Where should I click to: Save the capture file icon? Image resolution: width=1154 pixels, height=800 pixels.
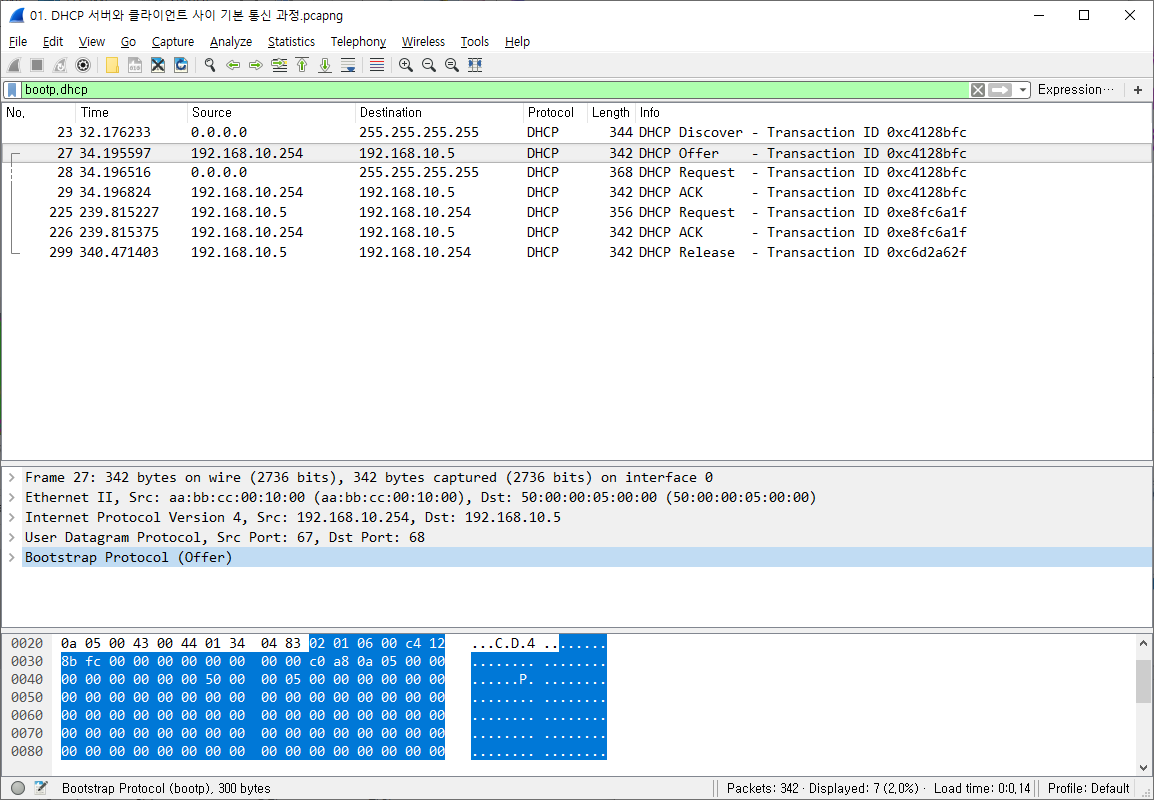[x=135, y=66]
